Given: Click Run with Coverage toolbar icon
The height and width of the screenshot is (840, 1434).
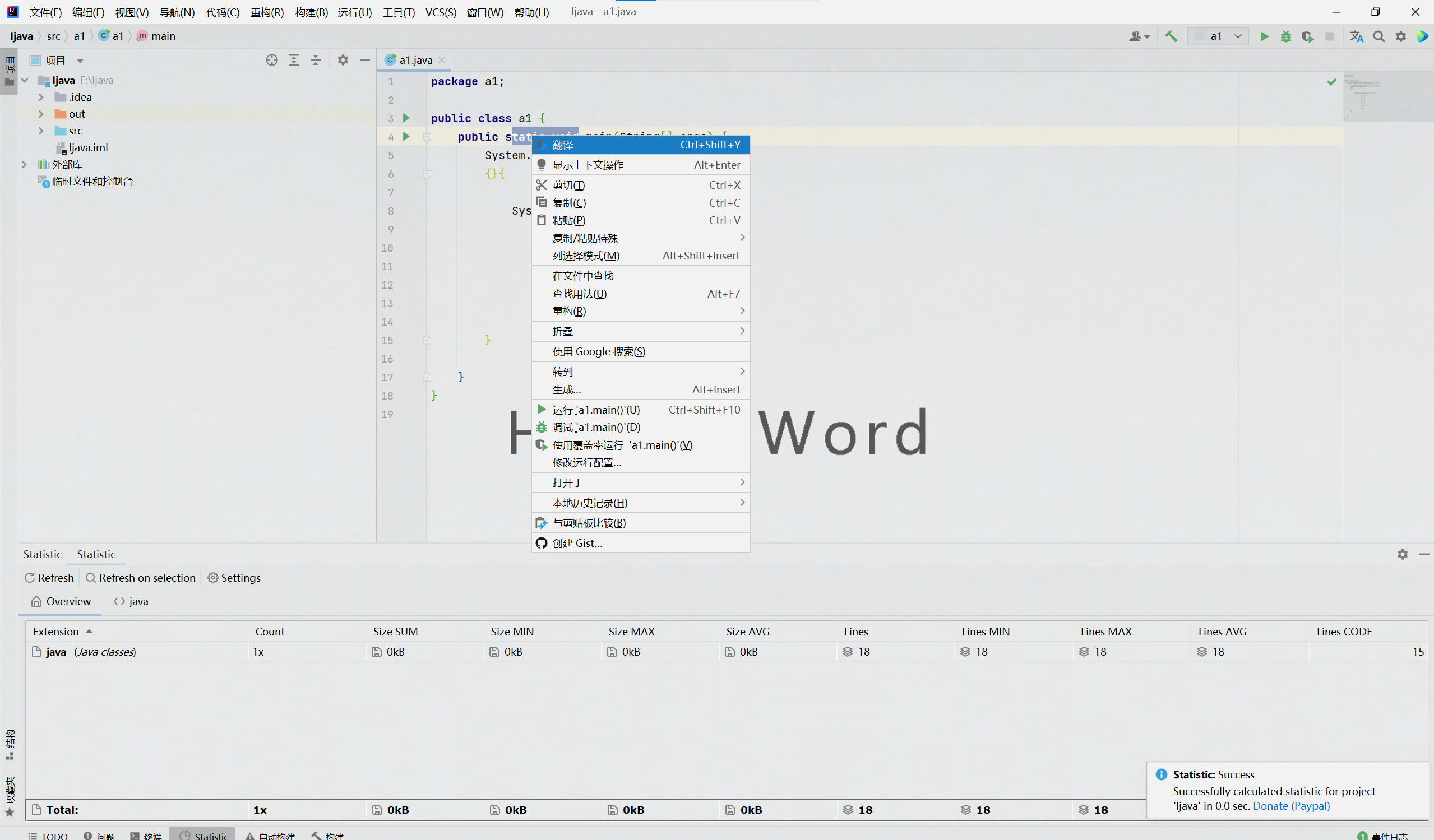Looking at the screenshot, I should pos(1307,36).
